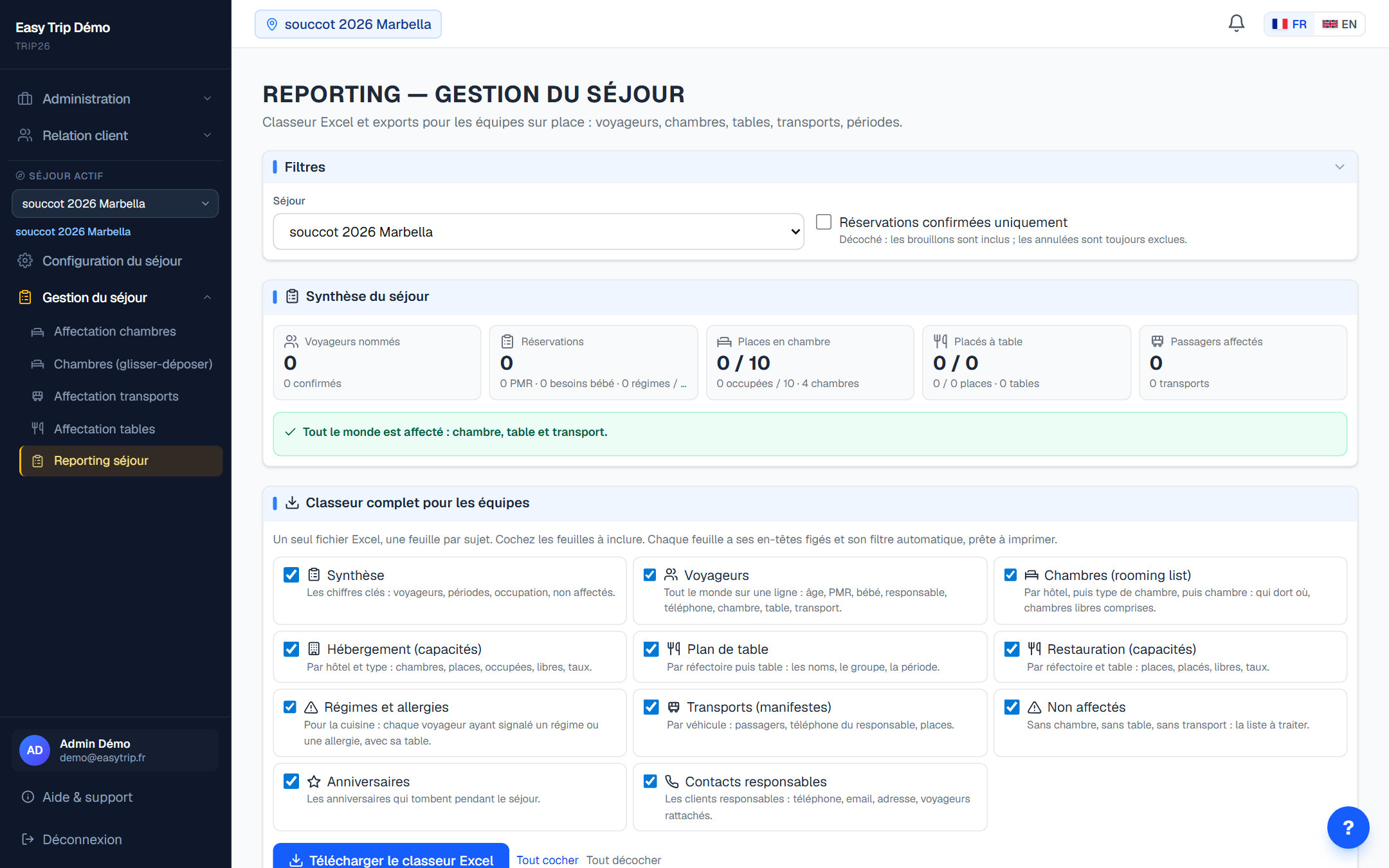Image resolution: width=1389 pixels, height=868 pixels.
Task: Click the Chambres glisser-déposer bed icon
Action: (x=38, y=364)
